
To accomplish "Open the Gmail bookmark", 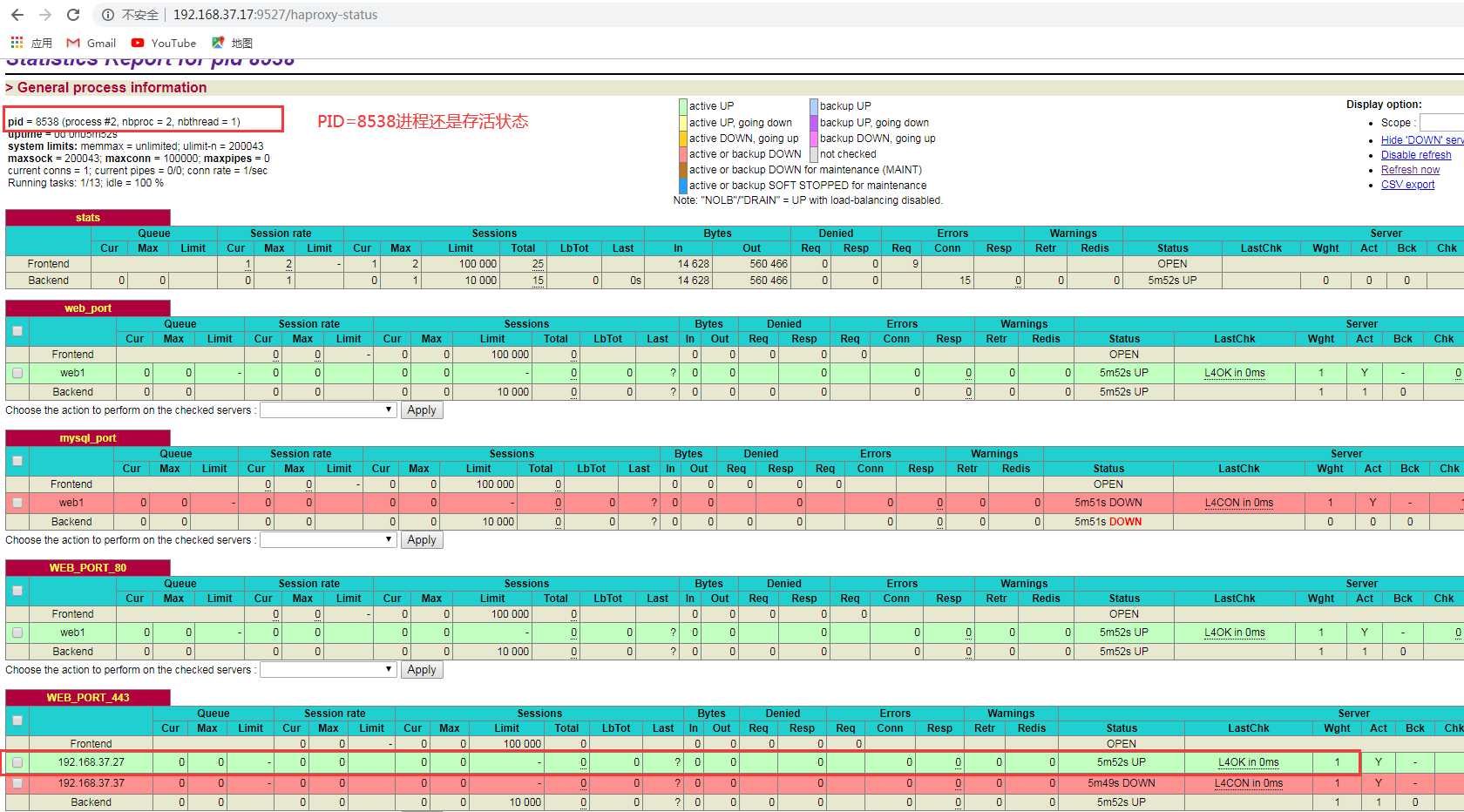I will (x=91, y=43).
